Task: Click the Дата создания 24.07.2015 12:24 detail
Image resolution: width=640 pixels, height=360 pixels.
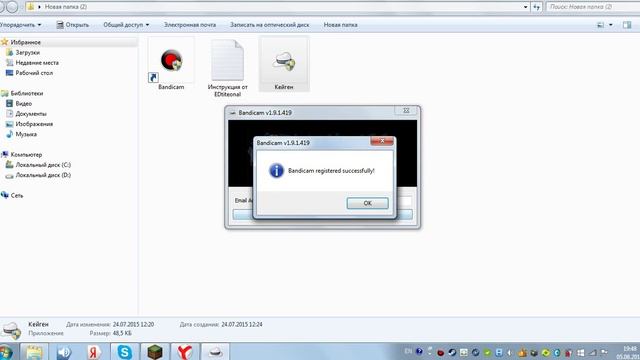Action: (221, 324)
